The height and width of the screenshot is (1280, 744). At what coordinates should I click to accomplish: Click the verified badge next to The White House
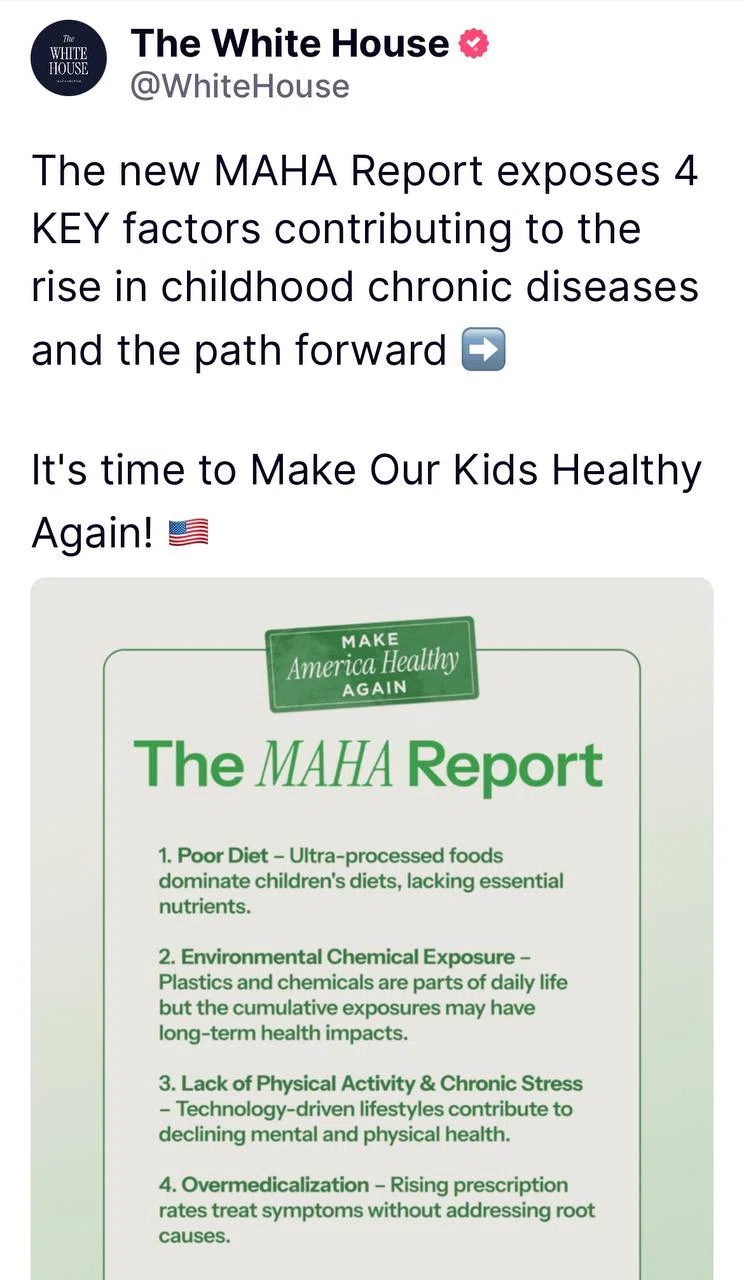473,43
